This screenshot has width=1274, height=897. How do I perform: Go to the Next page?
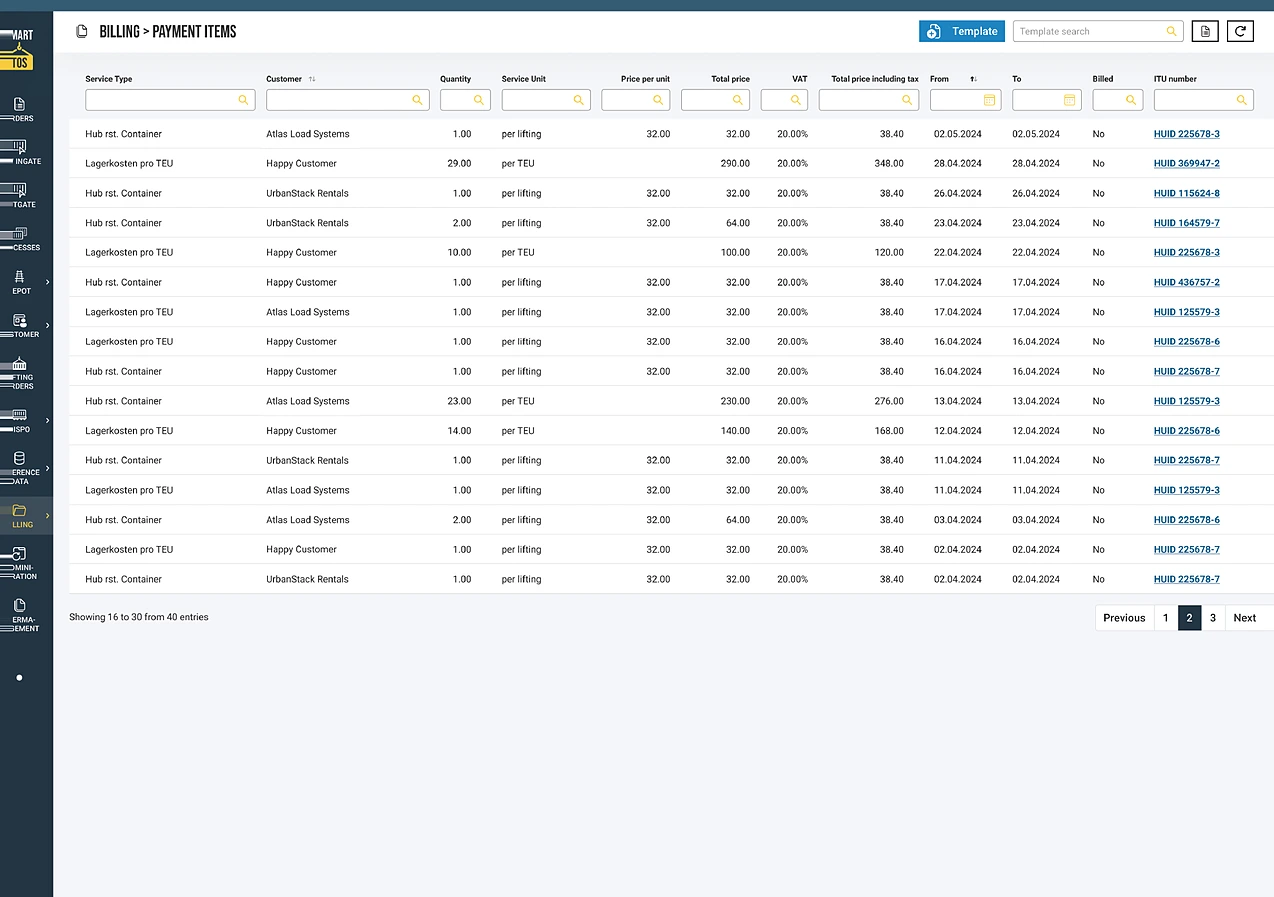[1246, 618]
